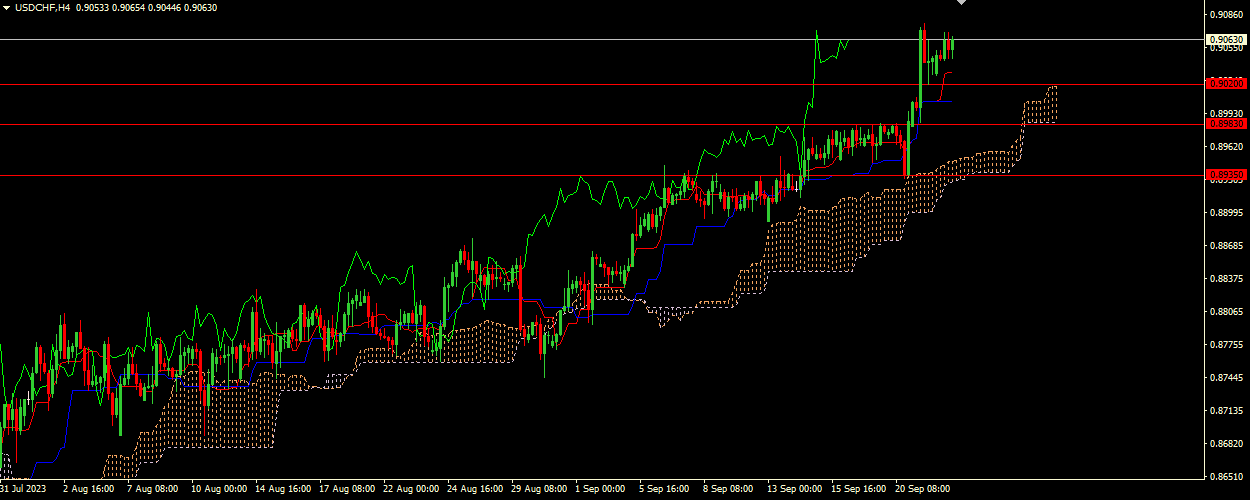Click the 0.90860 value on price axis
The image size is (1250, 500).
pos(1225,15)
